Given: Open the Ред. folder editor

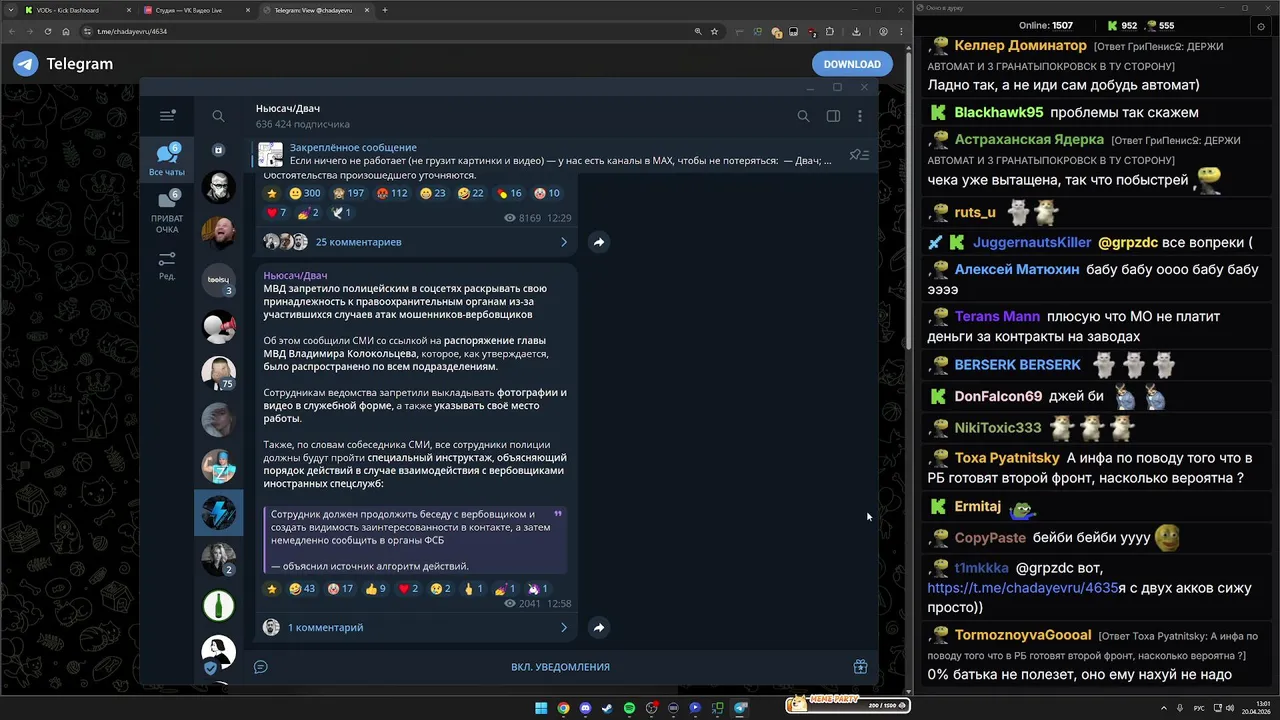Looking at the screenshot, I should (167, 265).
